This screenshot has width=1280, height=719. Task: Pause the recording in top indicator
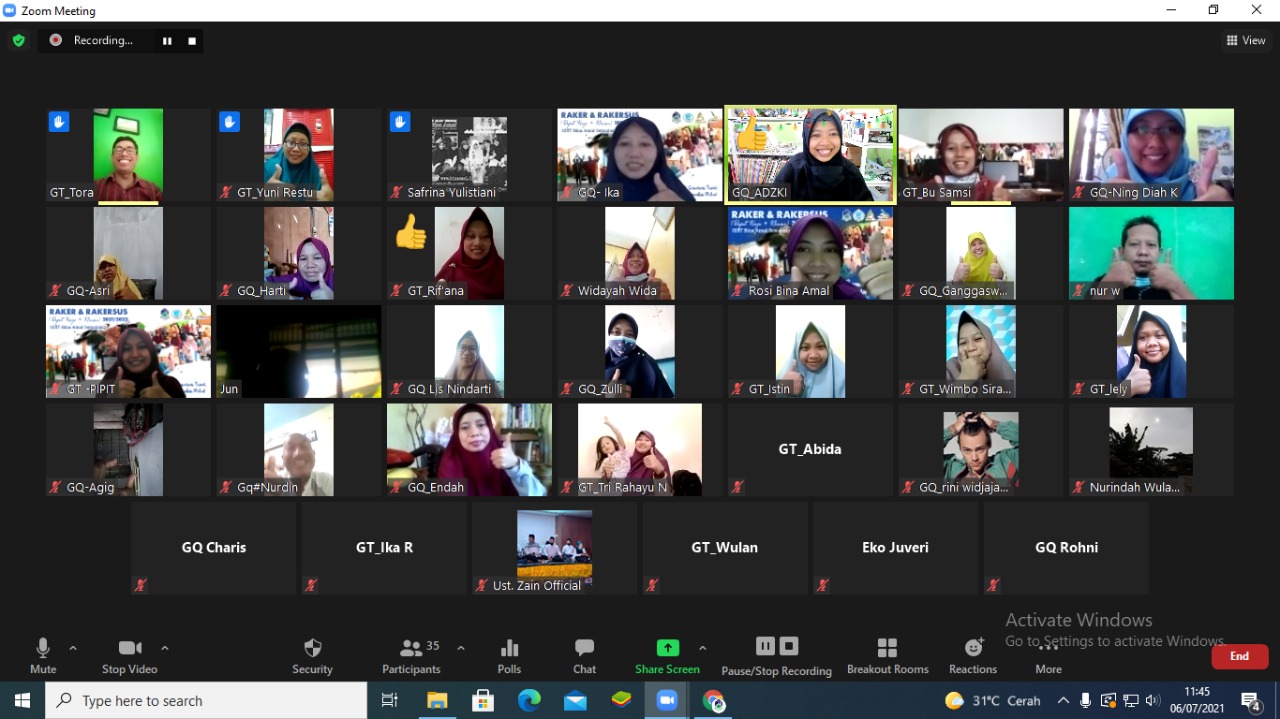[167, 41]
